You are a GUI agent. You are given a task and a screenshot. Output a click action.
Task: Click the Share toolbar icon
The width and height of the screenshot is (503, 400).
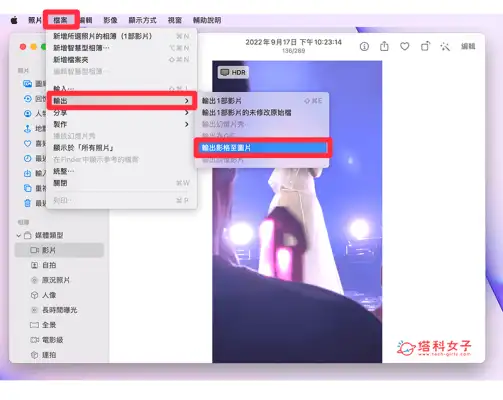tap(384, 46)
